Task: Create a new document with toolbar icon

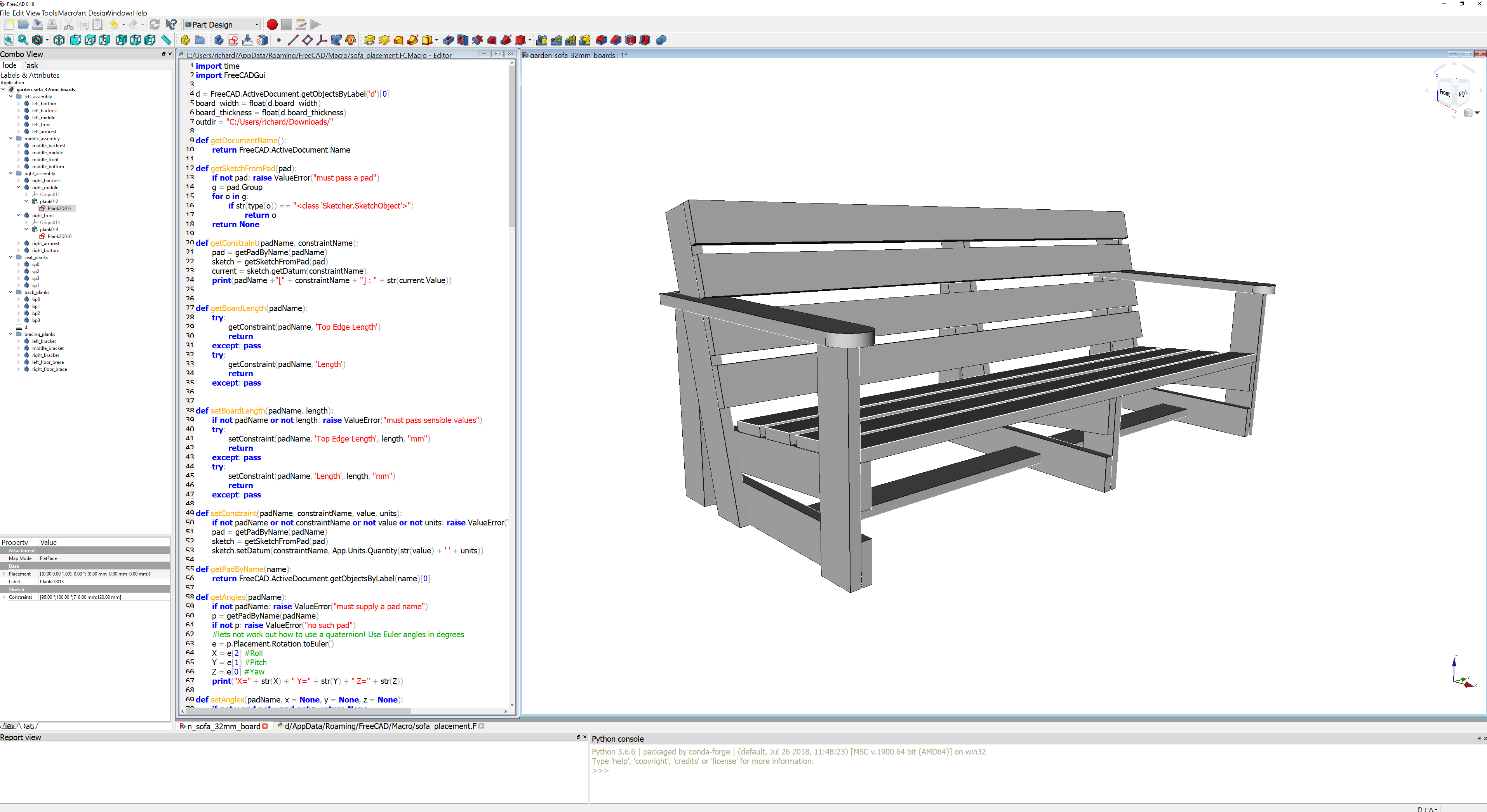Action: click(x=9, y=24)
